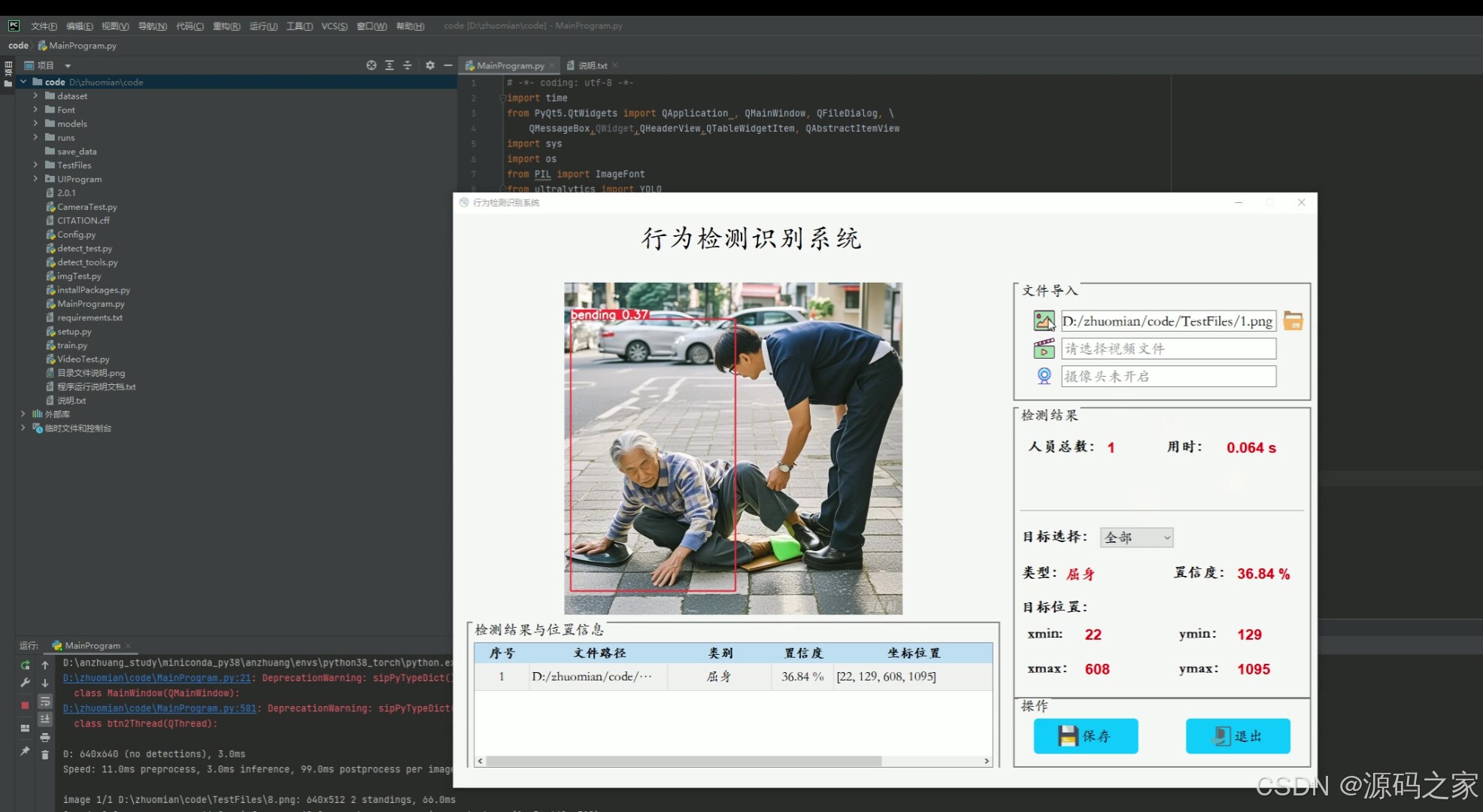Viewport: 1483px width, 812px height.
Task: Expand the dataset folder
Action: pyautogui.click(x=35, y=96)
